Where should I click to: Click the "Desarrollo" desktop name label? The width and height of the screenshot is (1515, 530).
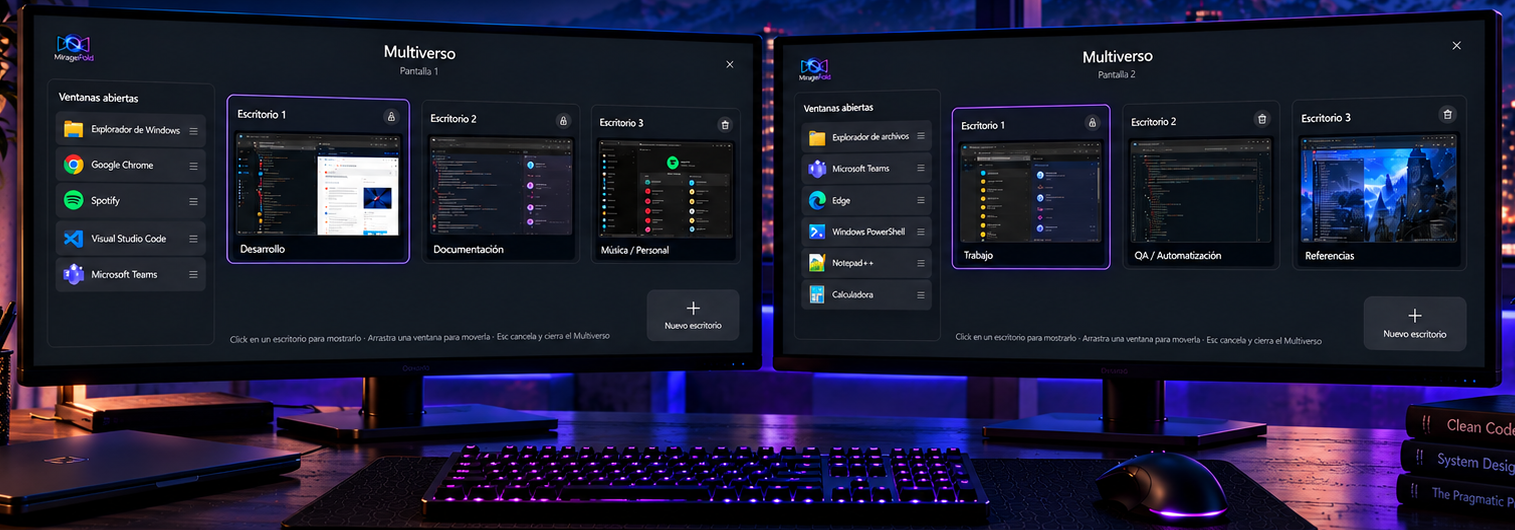(x=262, y=249)
